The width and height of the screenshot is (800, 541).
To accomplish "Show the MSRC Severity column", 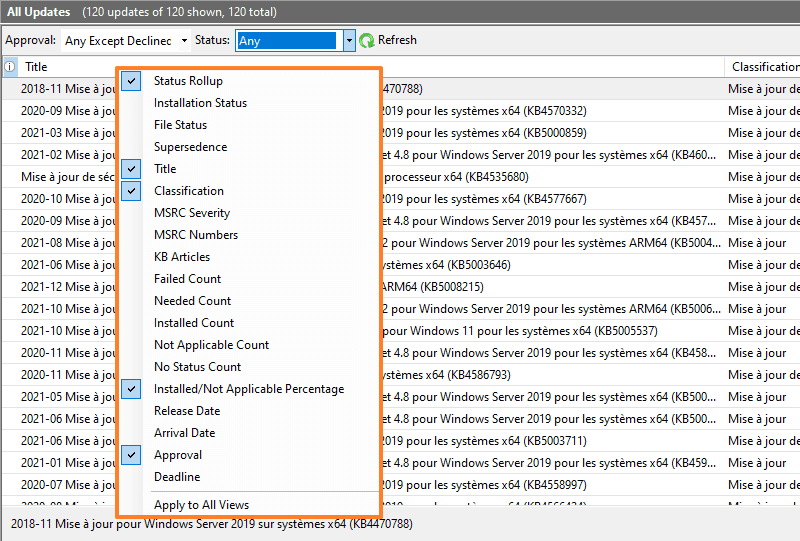I will [x=191, y=213].
